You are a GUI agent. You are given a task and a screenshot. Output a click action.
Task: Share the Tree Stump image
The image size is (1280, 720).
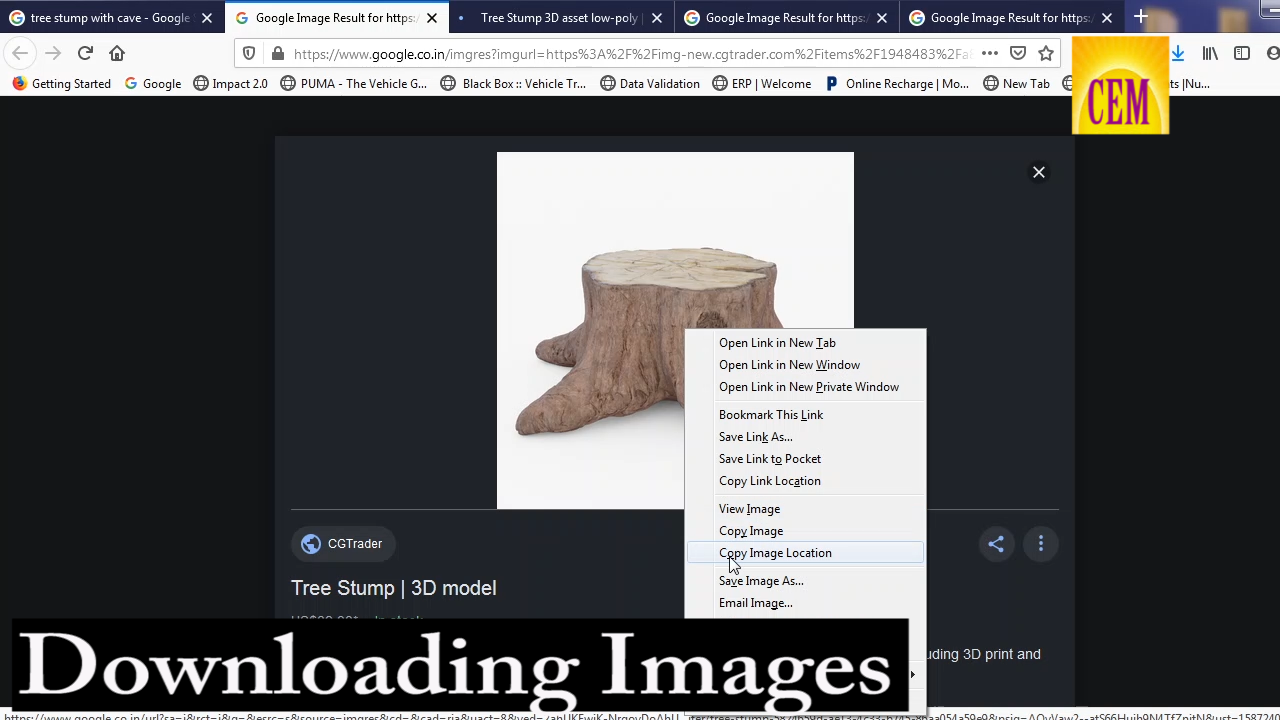996,544
